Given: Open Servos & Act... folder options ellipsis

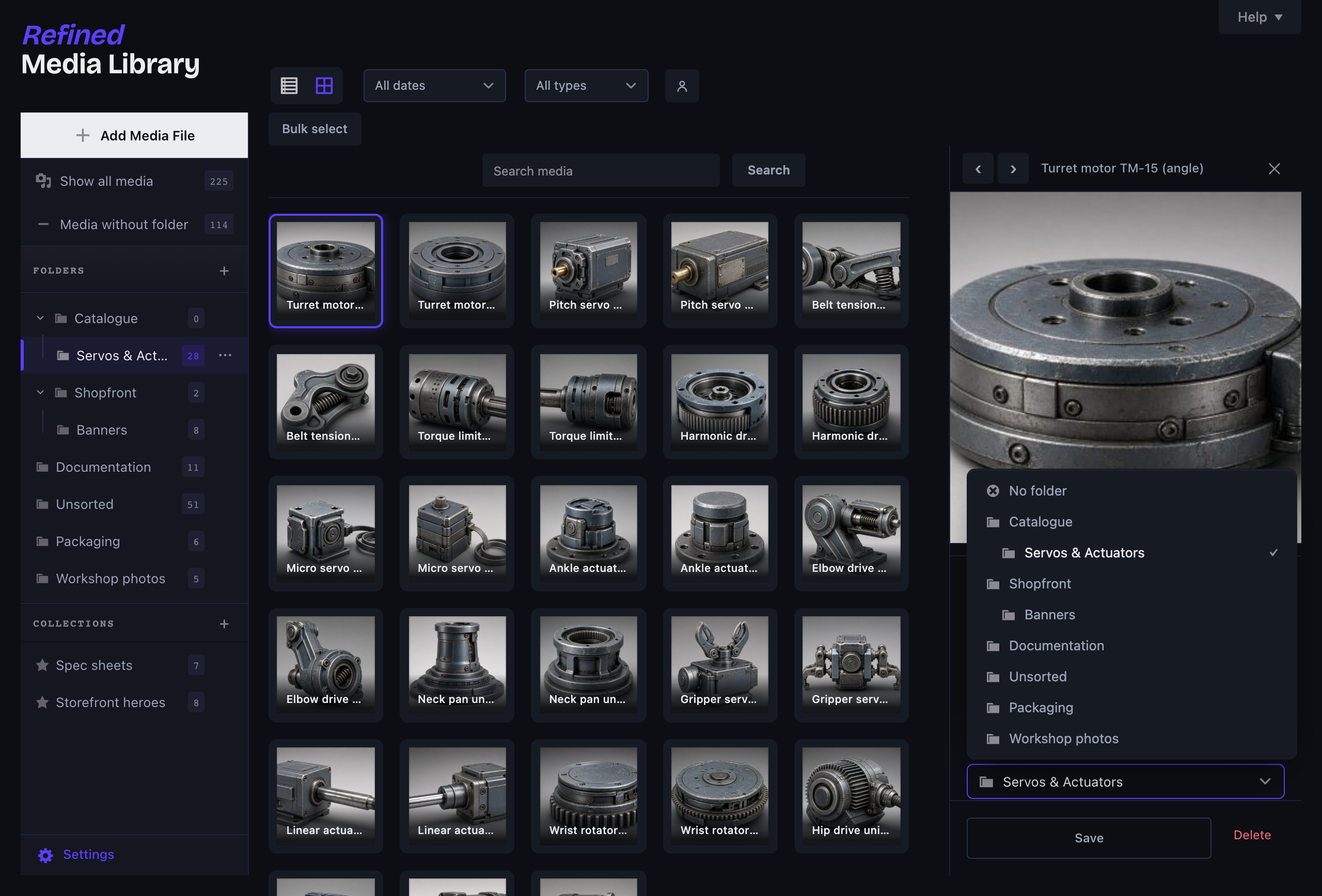Looking at the screenshot, I should 225,355.
